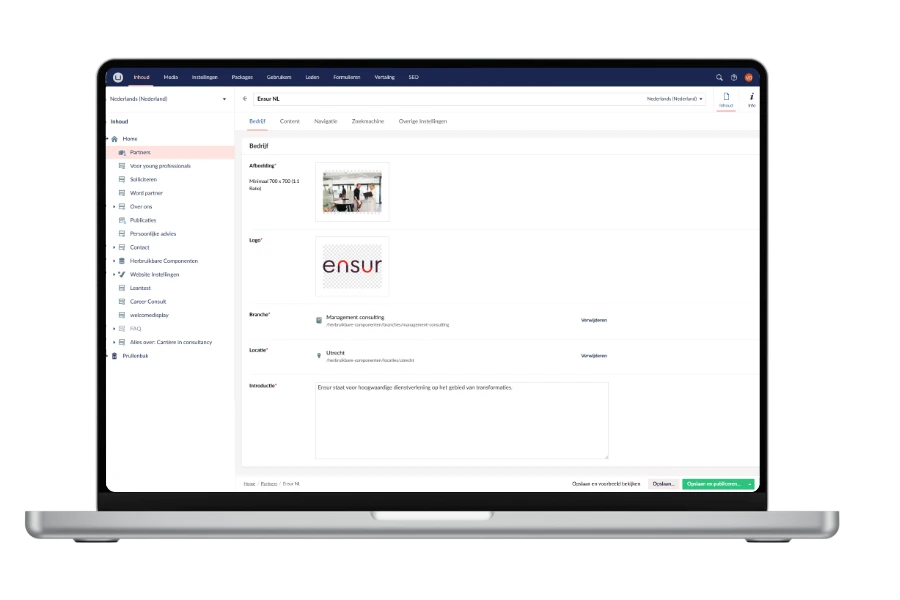
Task: Switch to the Navigatie tab
Action: point(325,121)
